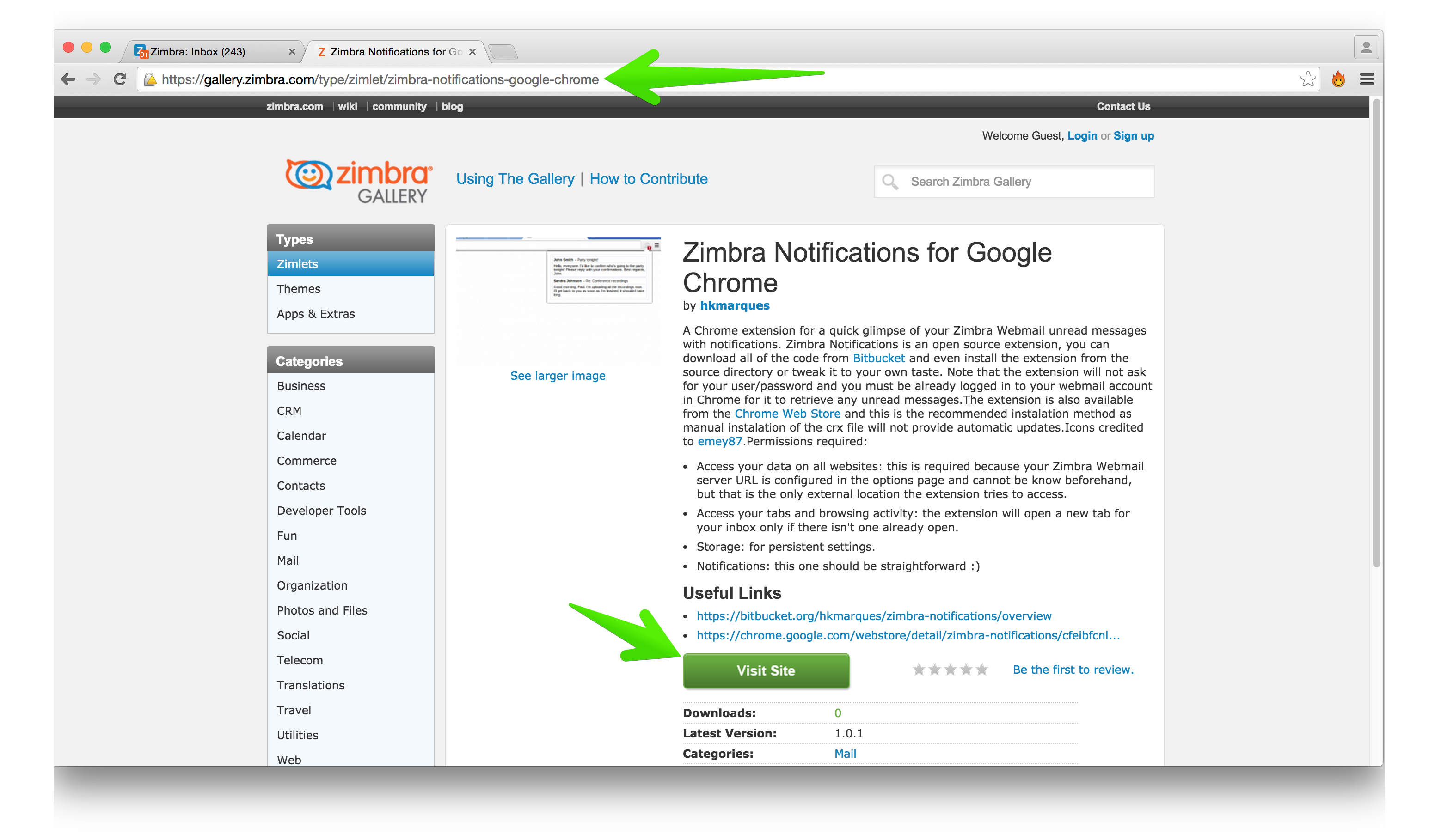
Task: Open the Contacts category
Action: [350, 486]
